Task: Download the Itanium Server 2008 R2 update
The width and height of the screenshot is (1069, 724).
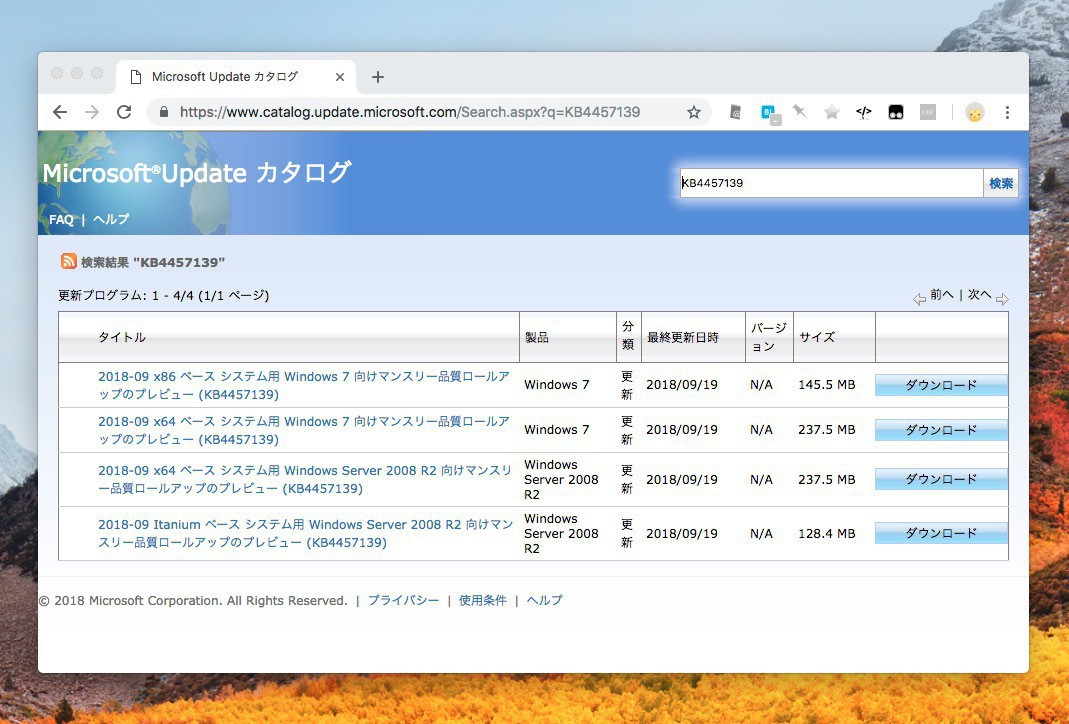Action: (940, 533)
